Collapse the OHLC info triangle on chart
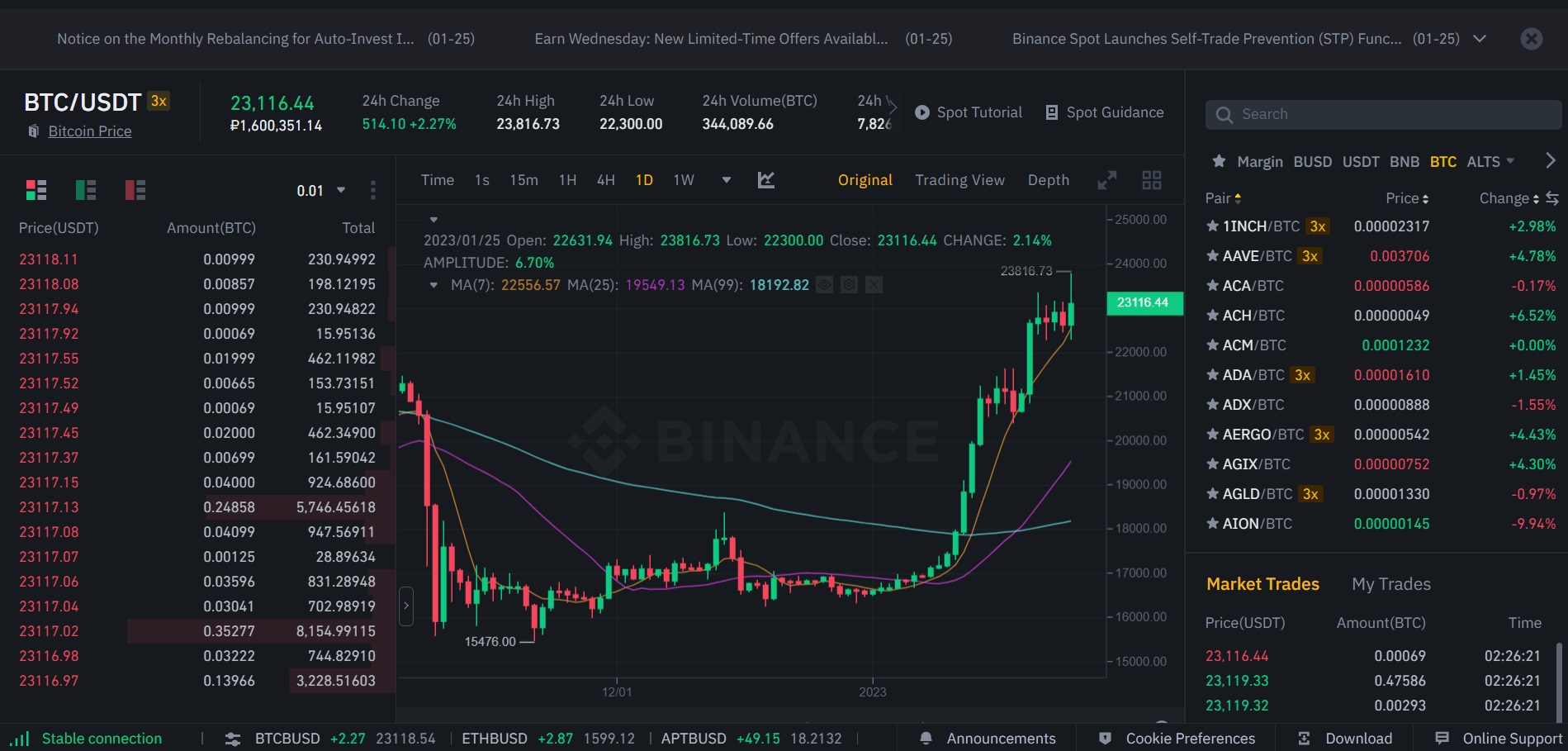 433,220
